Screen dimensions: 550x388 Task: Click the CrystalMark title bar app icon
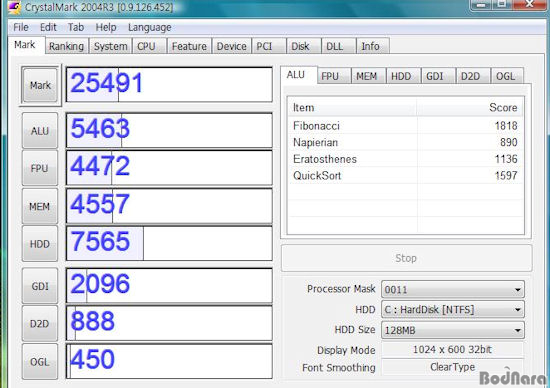click(15, 6)
